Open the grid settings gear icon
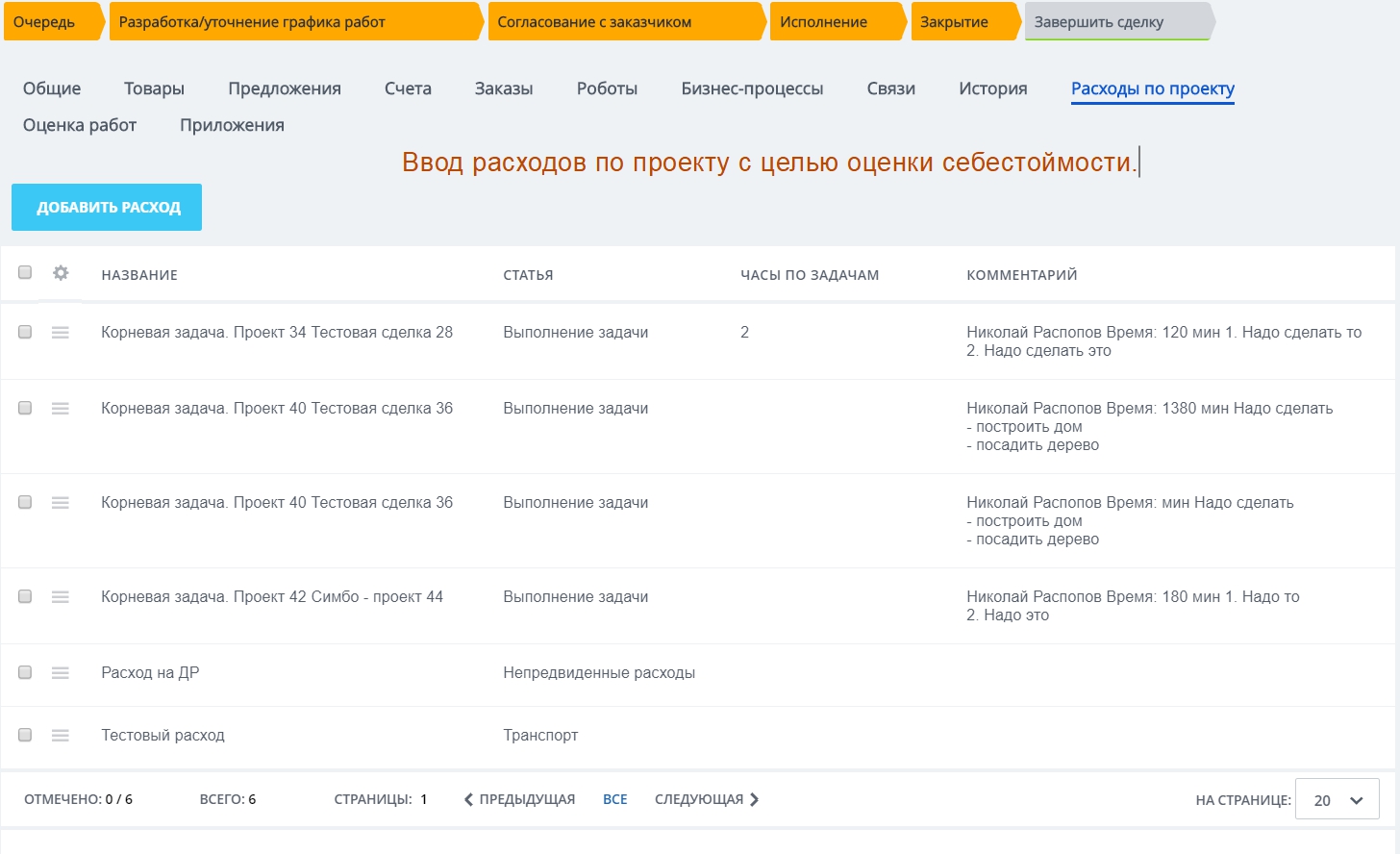The image size is (1400, 854). (x=61, y=273)
